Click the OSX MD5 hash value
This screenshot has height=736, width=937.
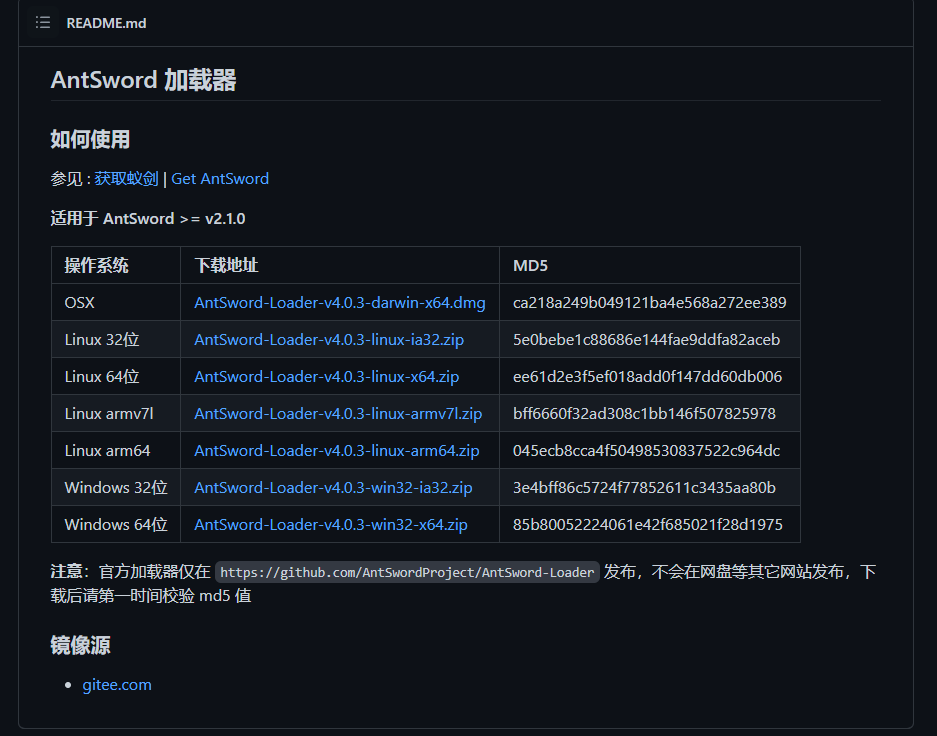[x=649, y=303]
